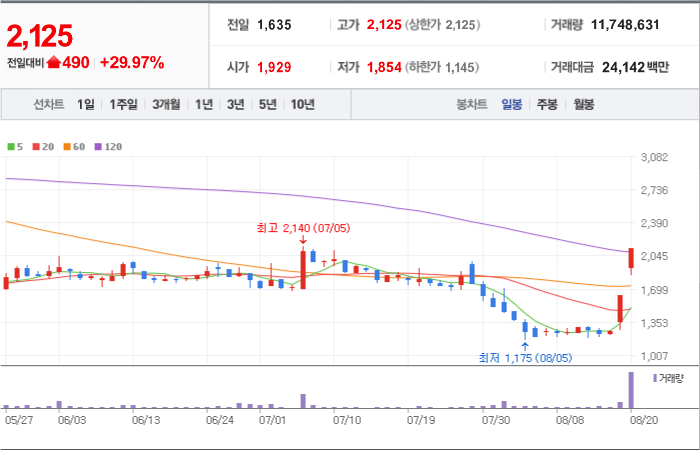The height and width of the screenshot is (450, 700).
Task: Click the 전일 value 1,635
Action: (274, 25)
